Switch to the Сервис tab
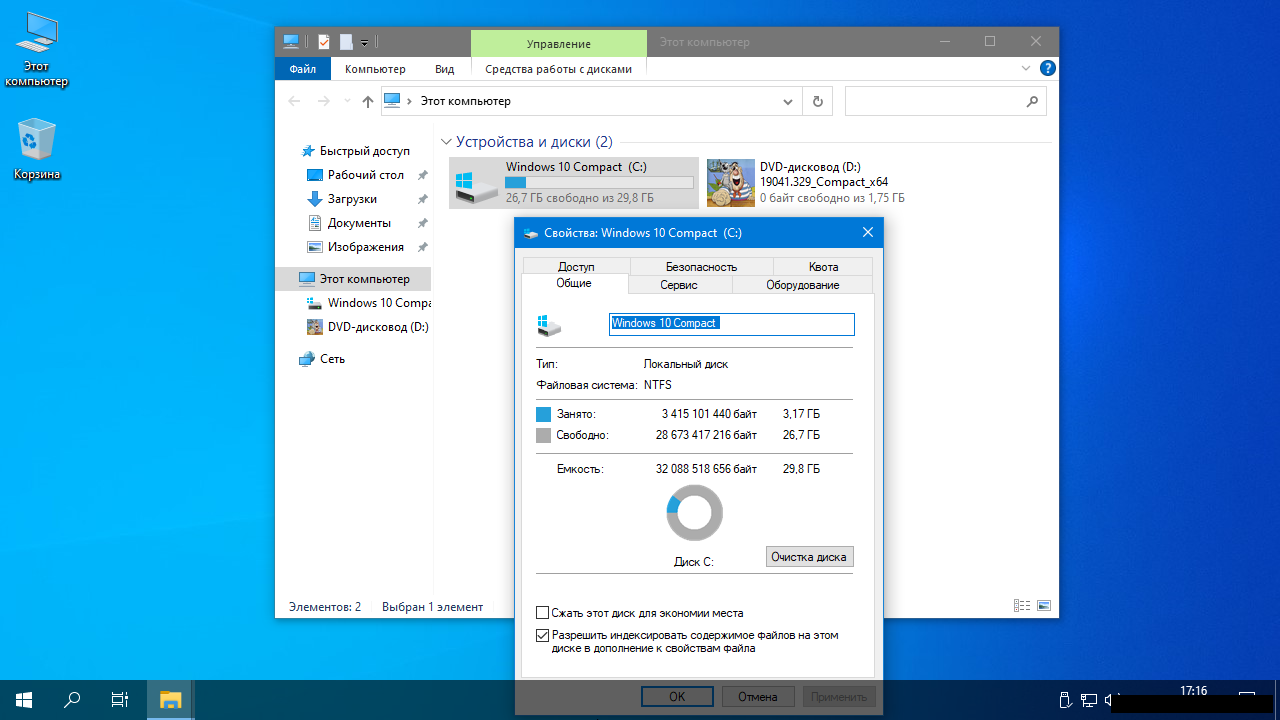The width and height of the screenshot is (1280, 720). tap(679, 285)
